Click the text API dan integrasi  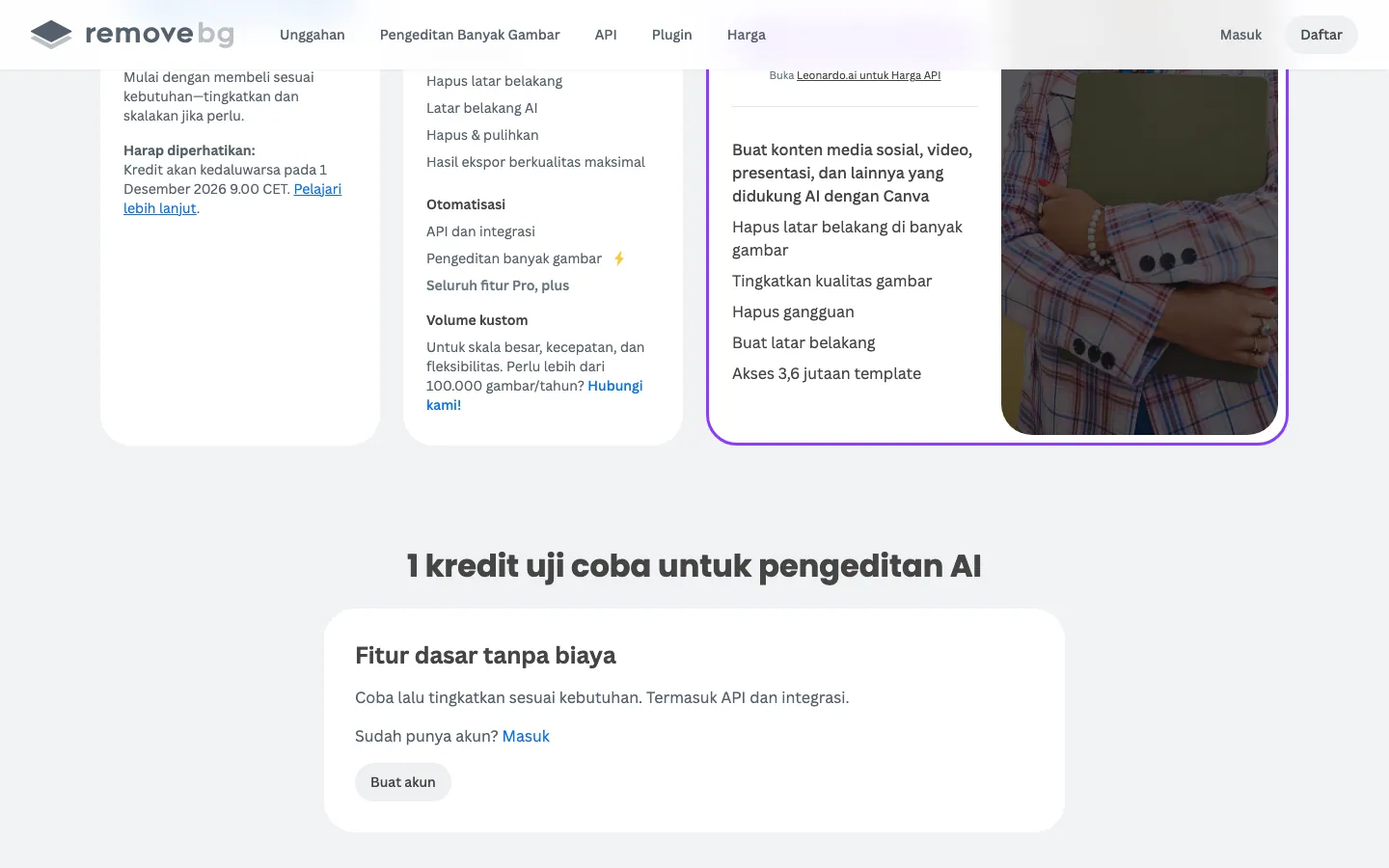(x=480, y=231)
